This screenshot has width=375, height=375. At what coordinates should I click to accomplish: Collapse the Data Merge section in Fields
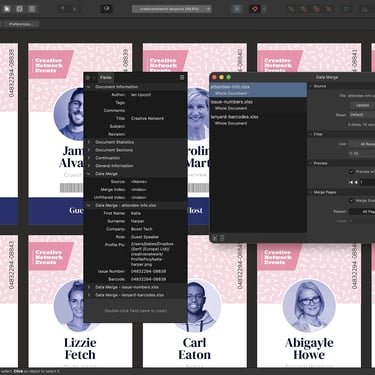pos(89,174)
